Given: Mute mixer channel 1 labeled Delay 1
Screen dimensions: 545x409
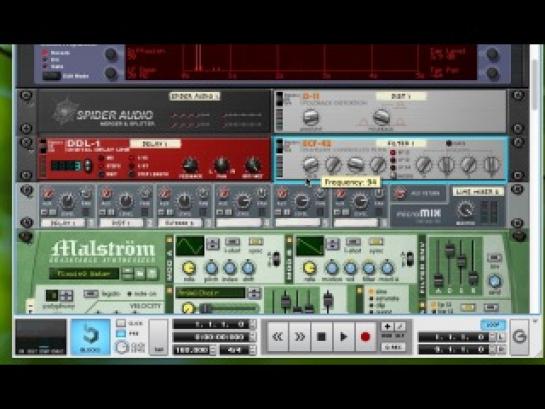Looking at the screenshot, I should (x=45, y=212).
